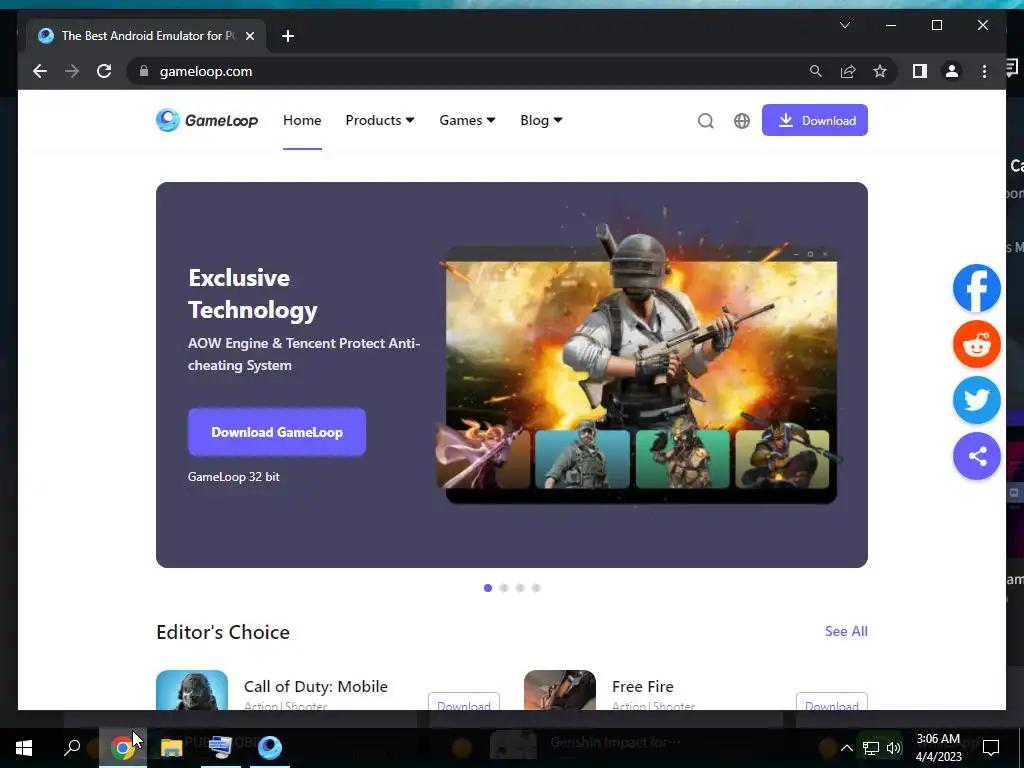The image size is (1024, 768).
Task: Open Chrome side panel icon
Action: pyautogui.click(x=920, y=71)
